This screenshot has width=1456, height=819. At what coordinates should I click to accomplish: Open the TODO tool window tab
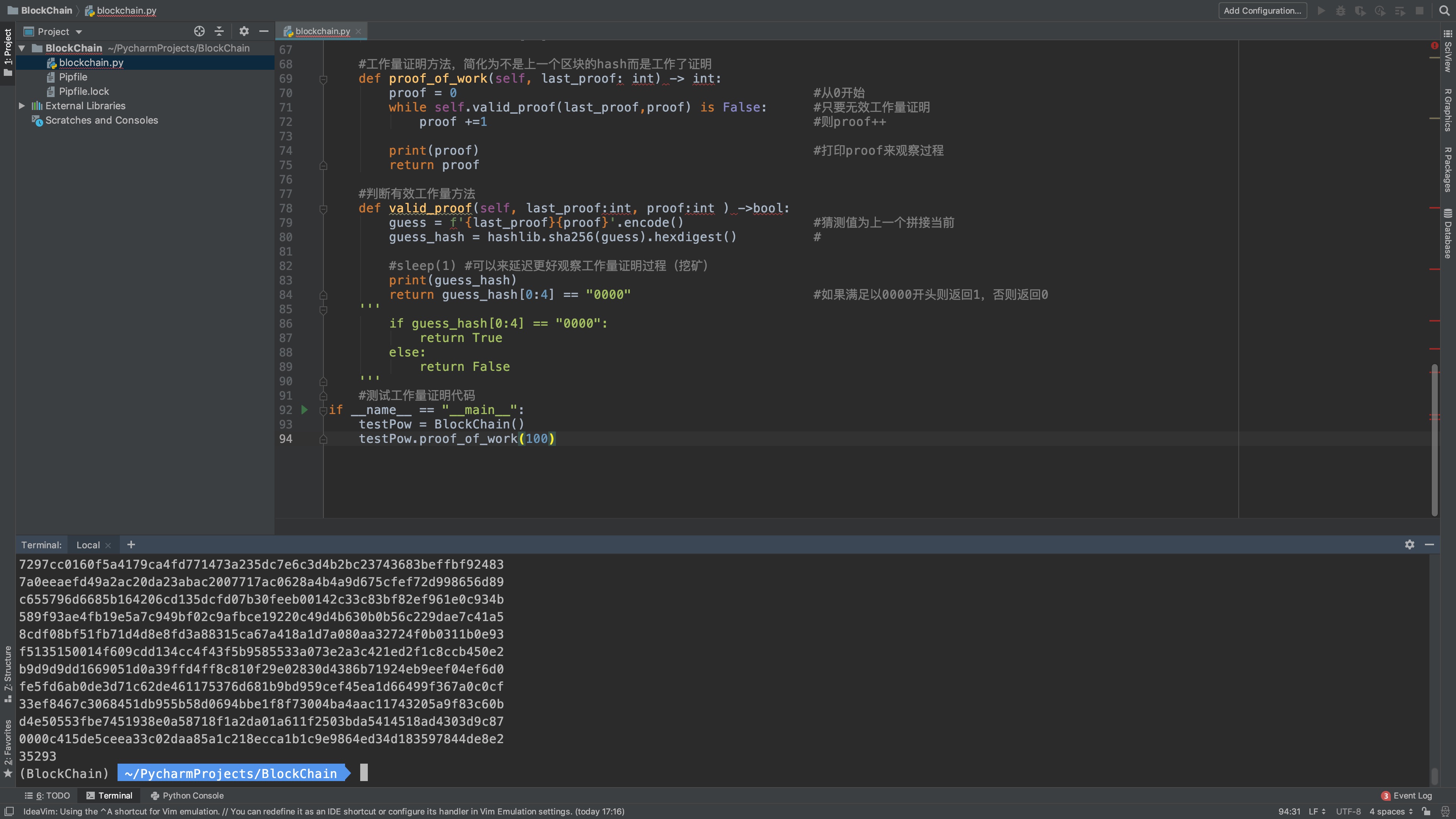point(47,795)
